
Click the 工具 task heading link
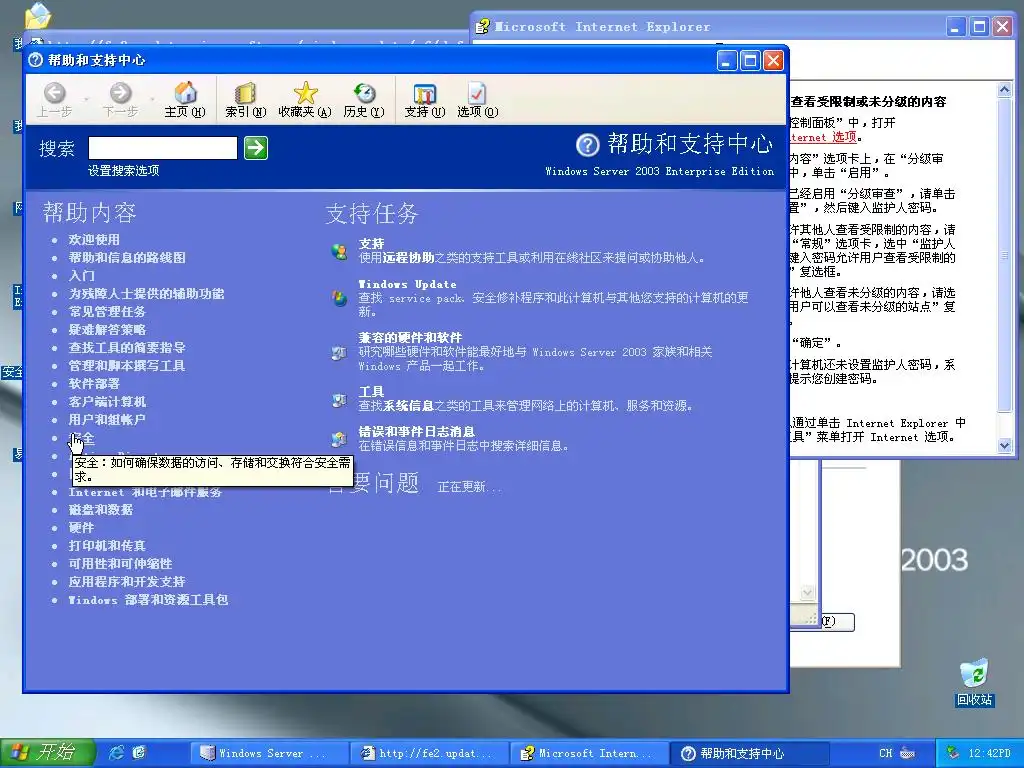coord(371,392)
